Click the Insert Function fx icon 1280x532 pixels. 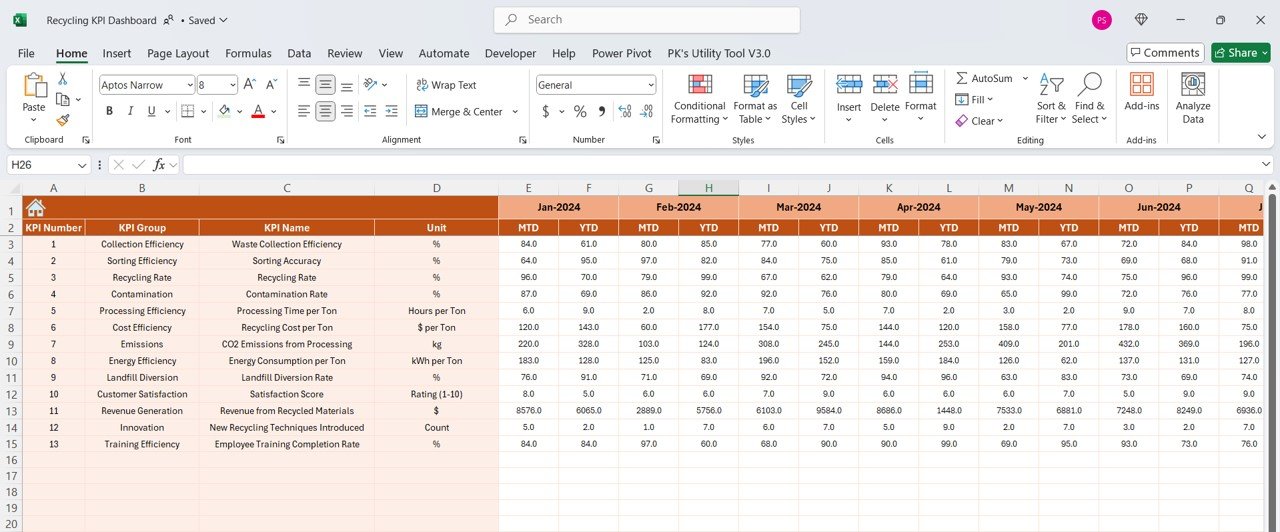pos(159,165)
